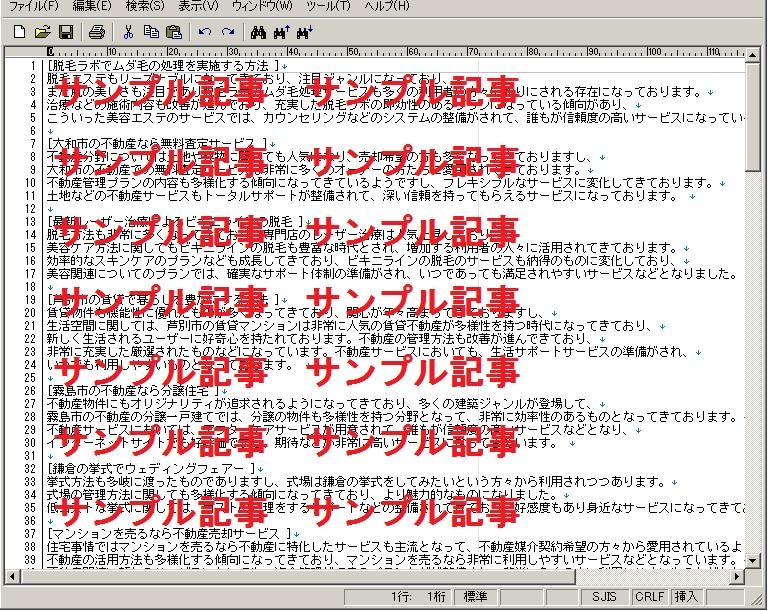
Task: Open search with binoculars icon
Action: 258,32
